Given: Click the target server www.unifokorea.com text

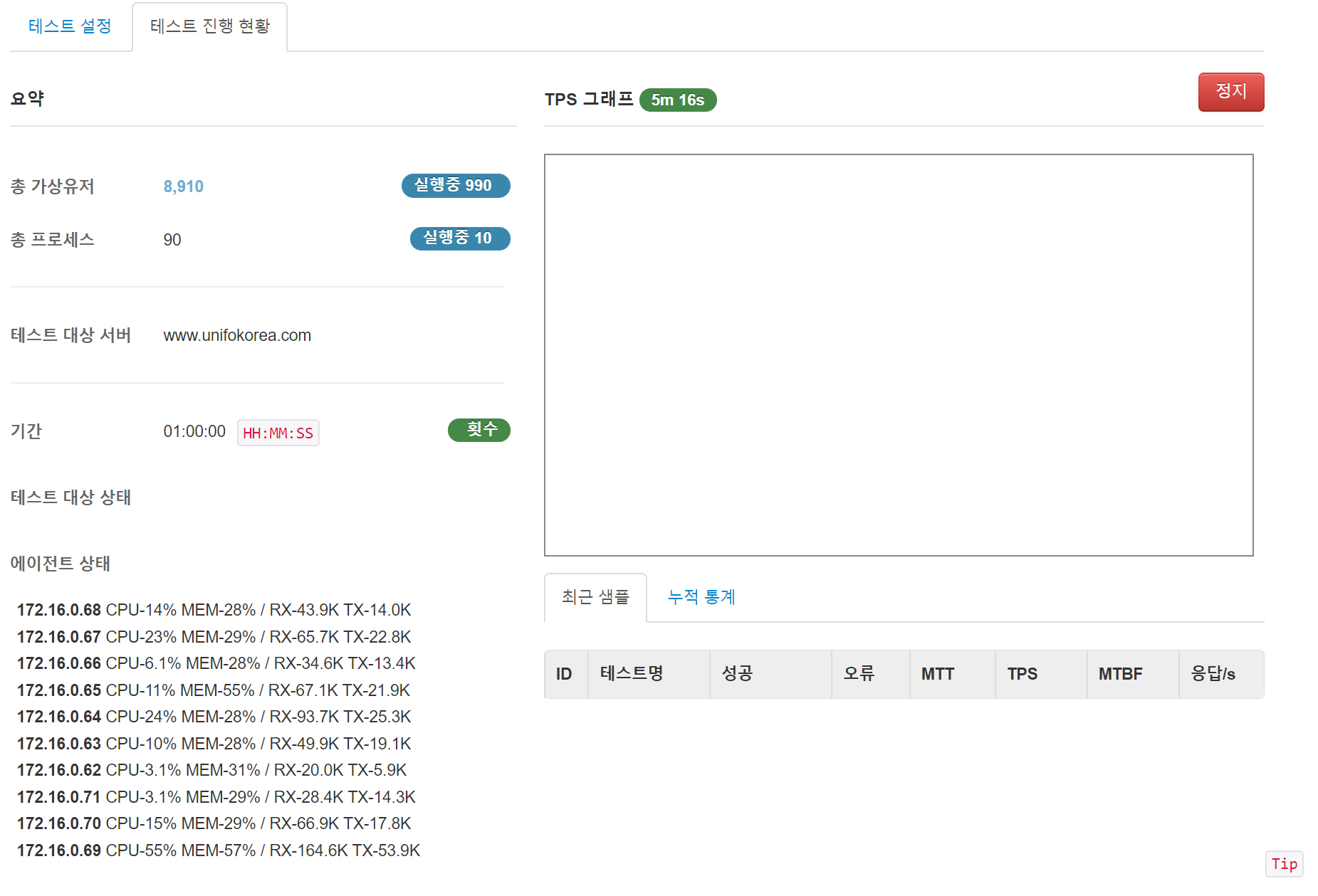Looking at the screenshot, I should click(237, 335).
